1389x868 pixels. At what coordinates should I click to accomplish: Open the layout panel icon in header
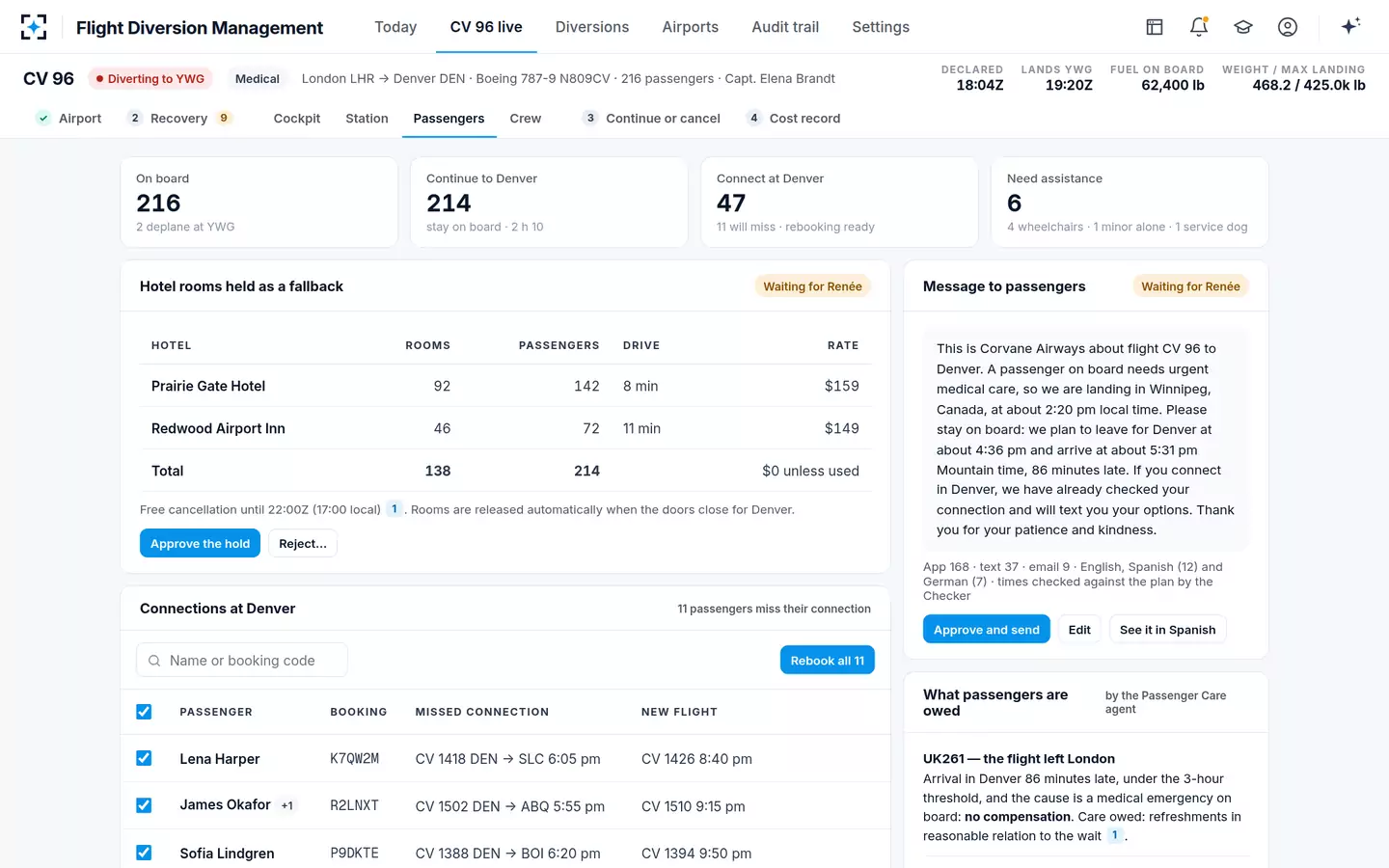pos(1155,27)
